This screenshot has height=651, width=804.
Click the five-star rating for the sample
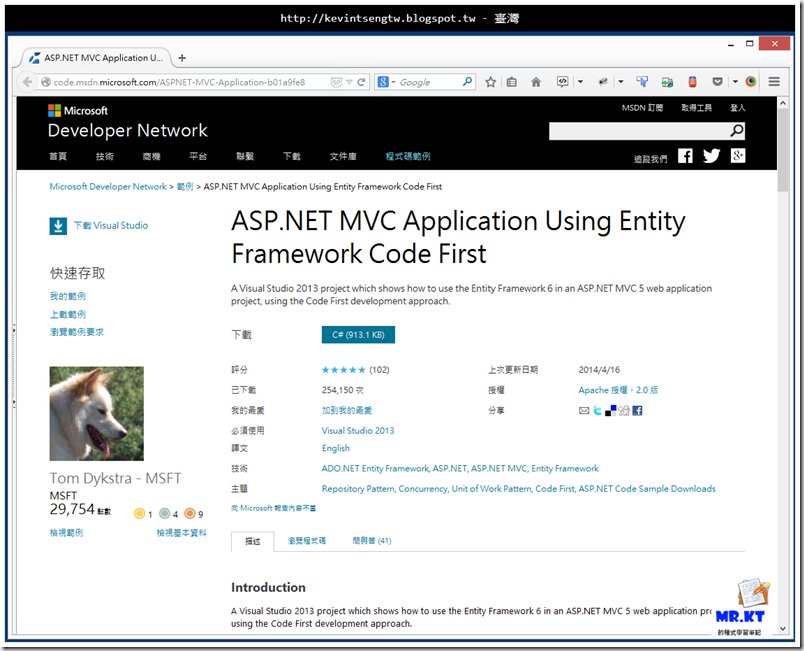tap(344, 370)
